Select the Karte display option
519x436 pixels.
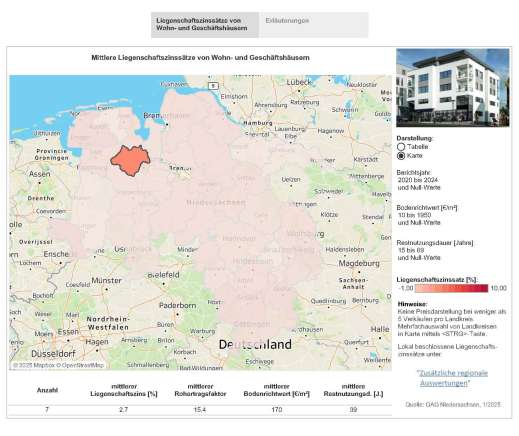click(401, 156)
